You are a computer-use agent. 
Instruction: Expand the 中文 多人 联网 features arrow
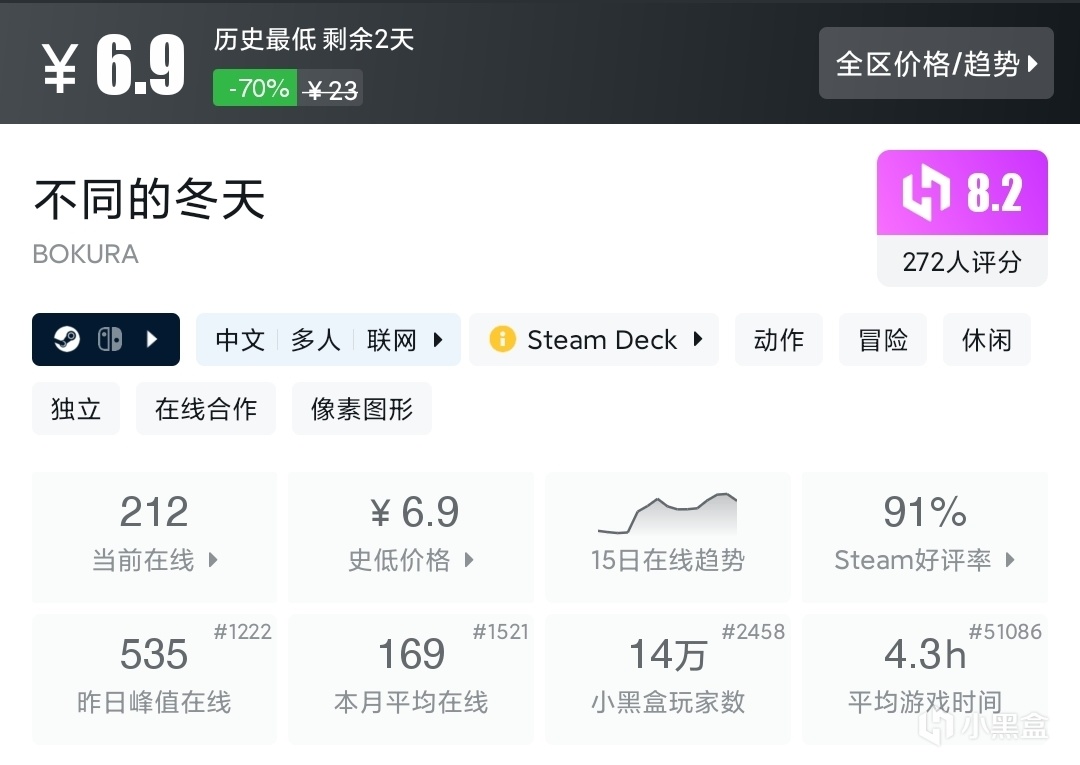(438, 340)
